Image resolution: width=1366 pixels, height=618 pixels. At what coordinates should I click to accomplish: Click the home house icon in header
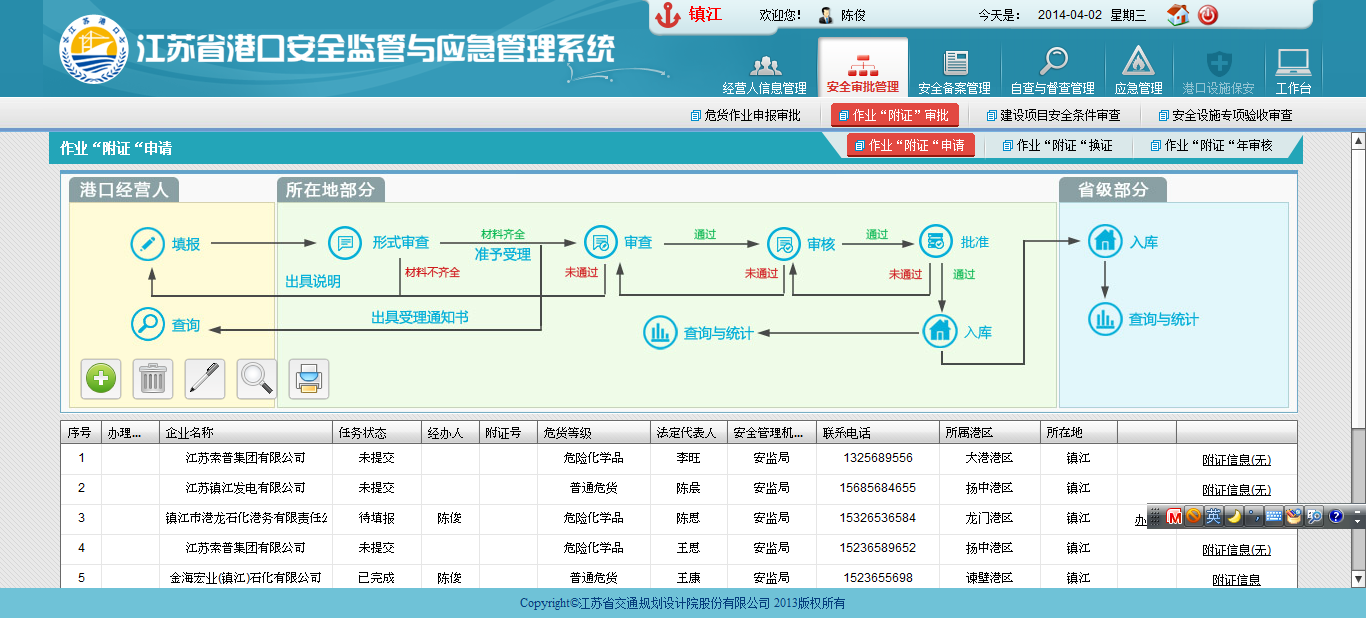coord(1178,15)
